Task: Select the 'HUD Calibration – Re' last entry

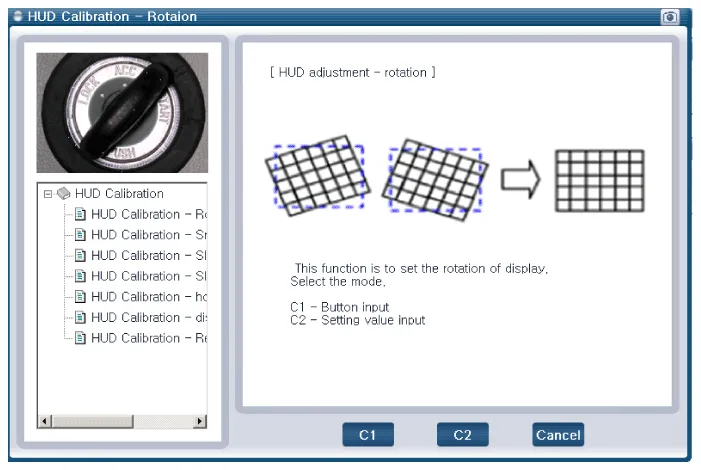Action: (x=148, y=338)
